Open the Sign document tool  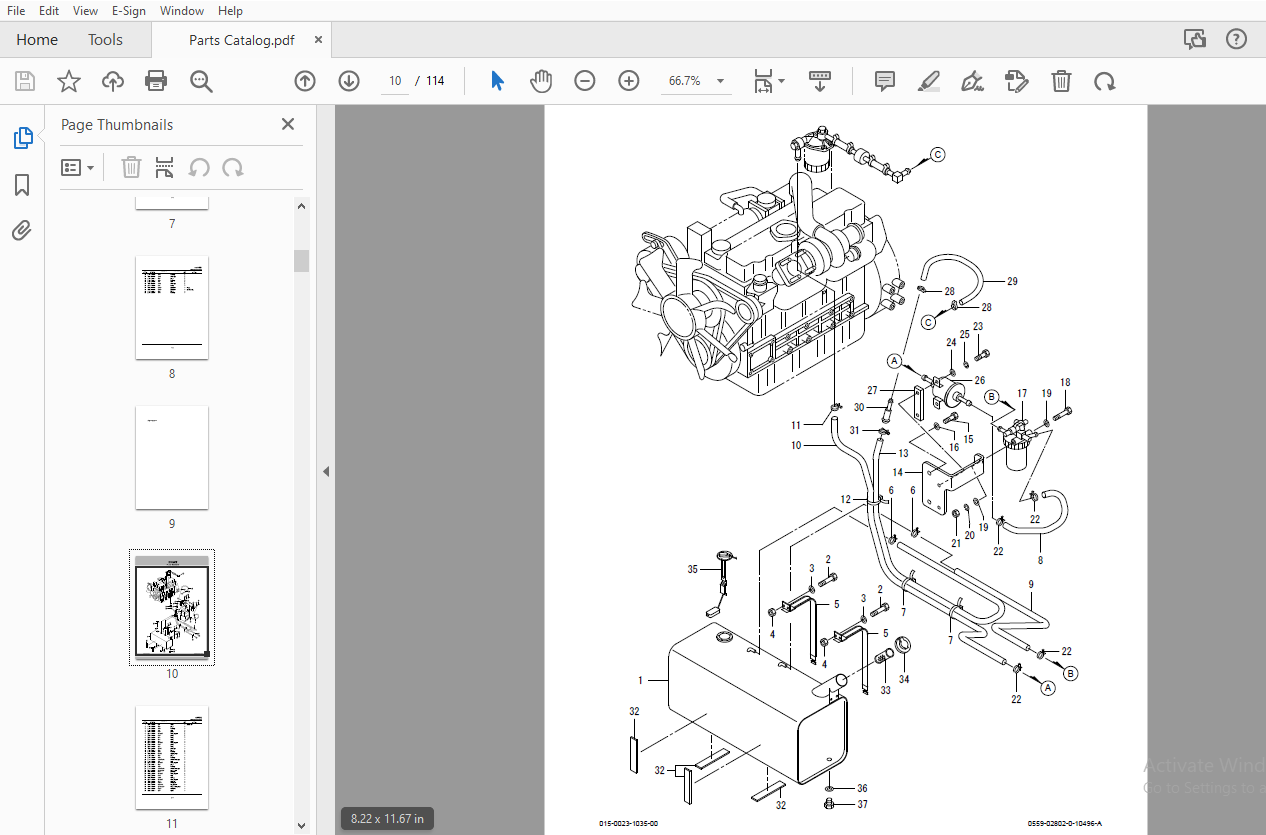[x=972, y=81]
